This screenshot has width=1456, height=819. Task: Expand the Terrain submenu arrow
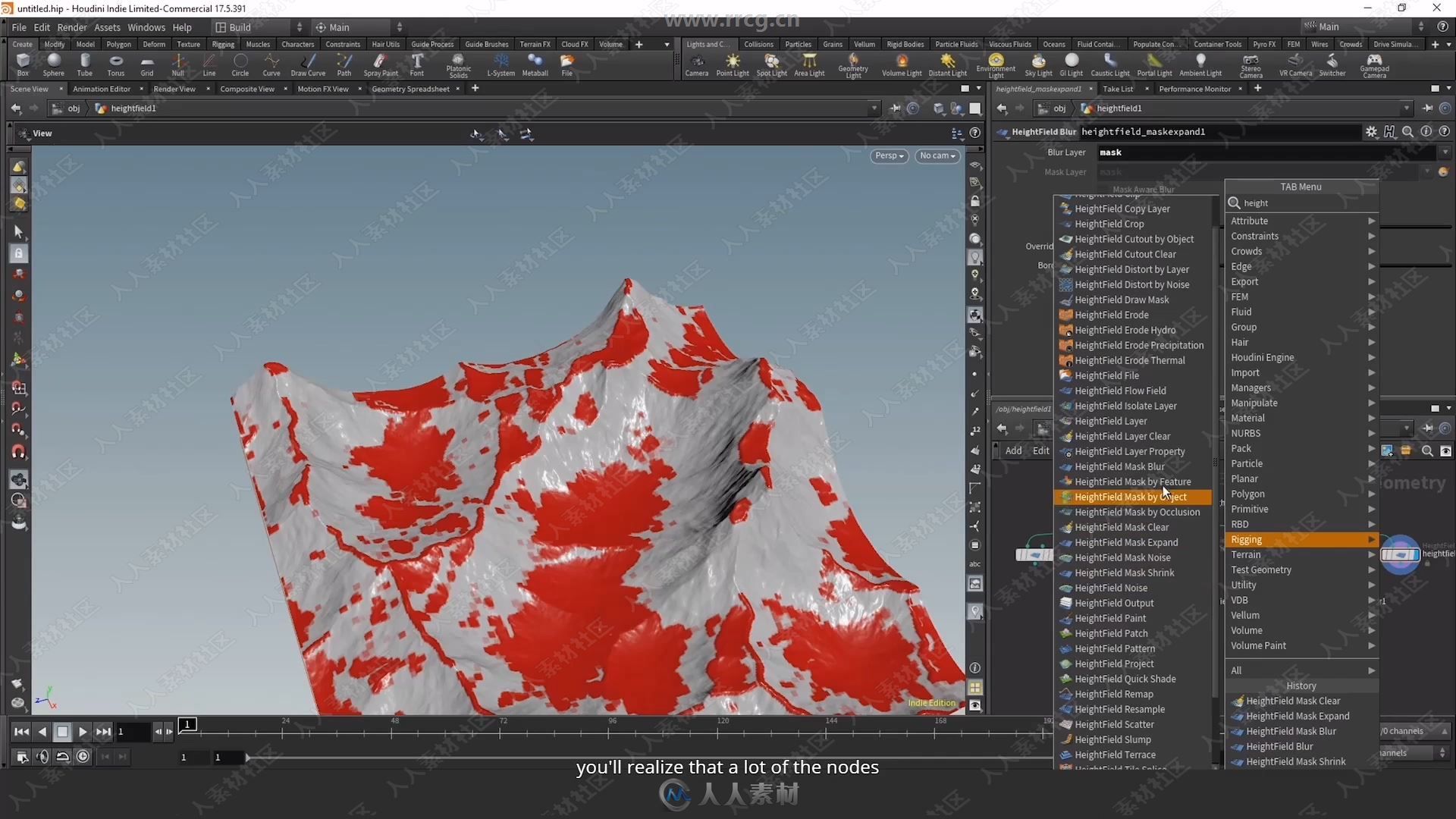pos(1372,554)
